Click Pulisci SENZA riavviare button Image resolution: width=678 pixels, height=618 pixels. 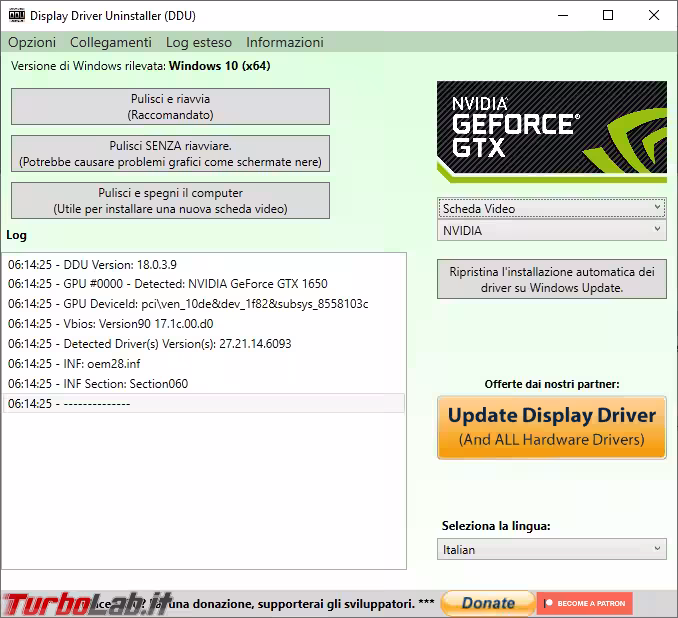point(170,154)
